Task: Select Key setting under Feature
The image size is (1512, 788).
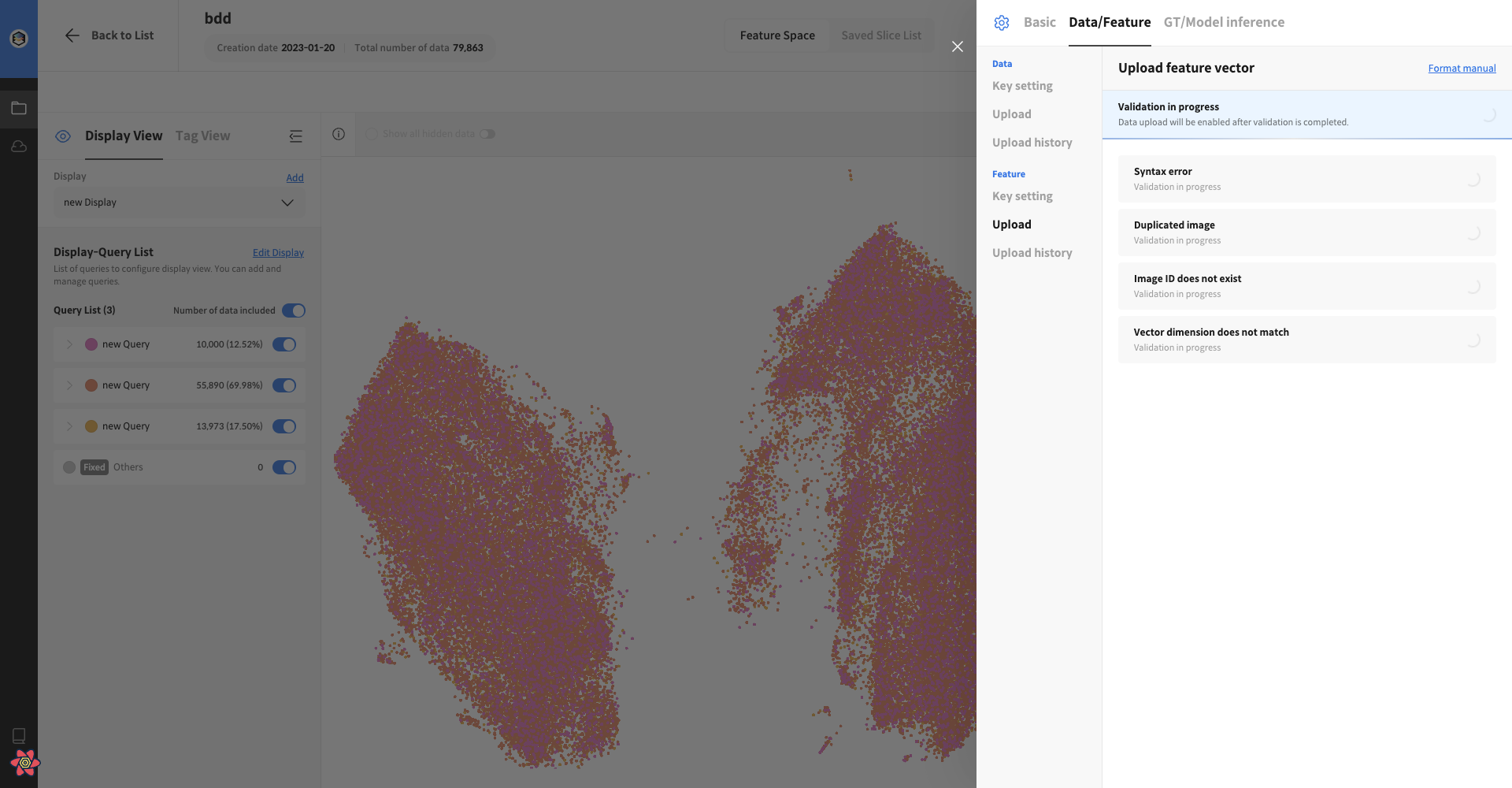Action: (x=1022, y=196)
